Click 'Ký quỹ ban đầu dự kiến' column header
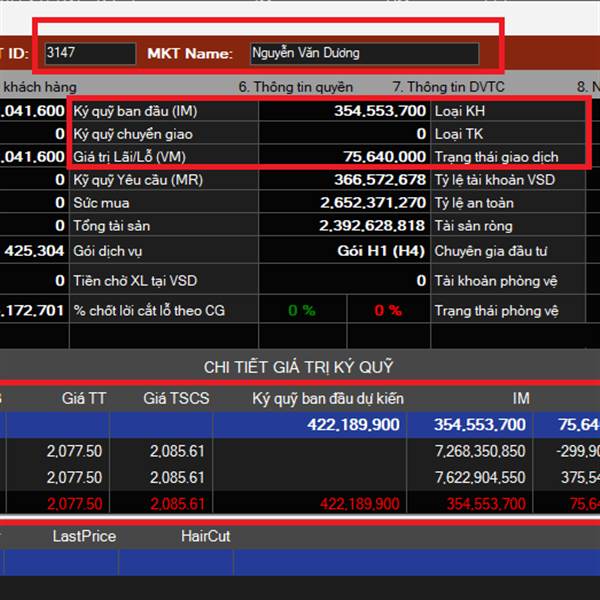The image size is (600, 600). pos(328,398)
